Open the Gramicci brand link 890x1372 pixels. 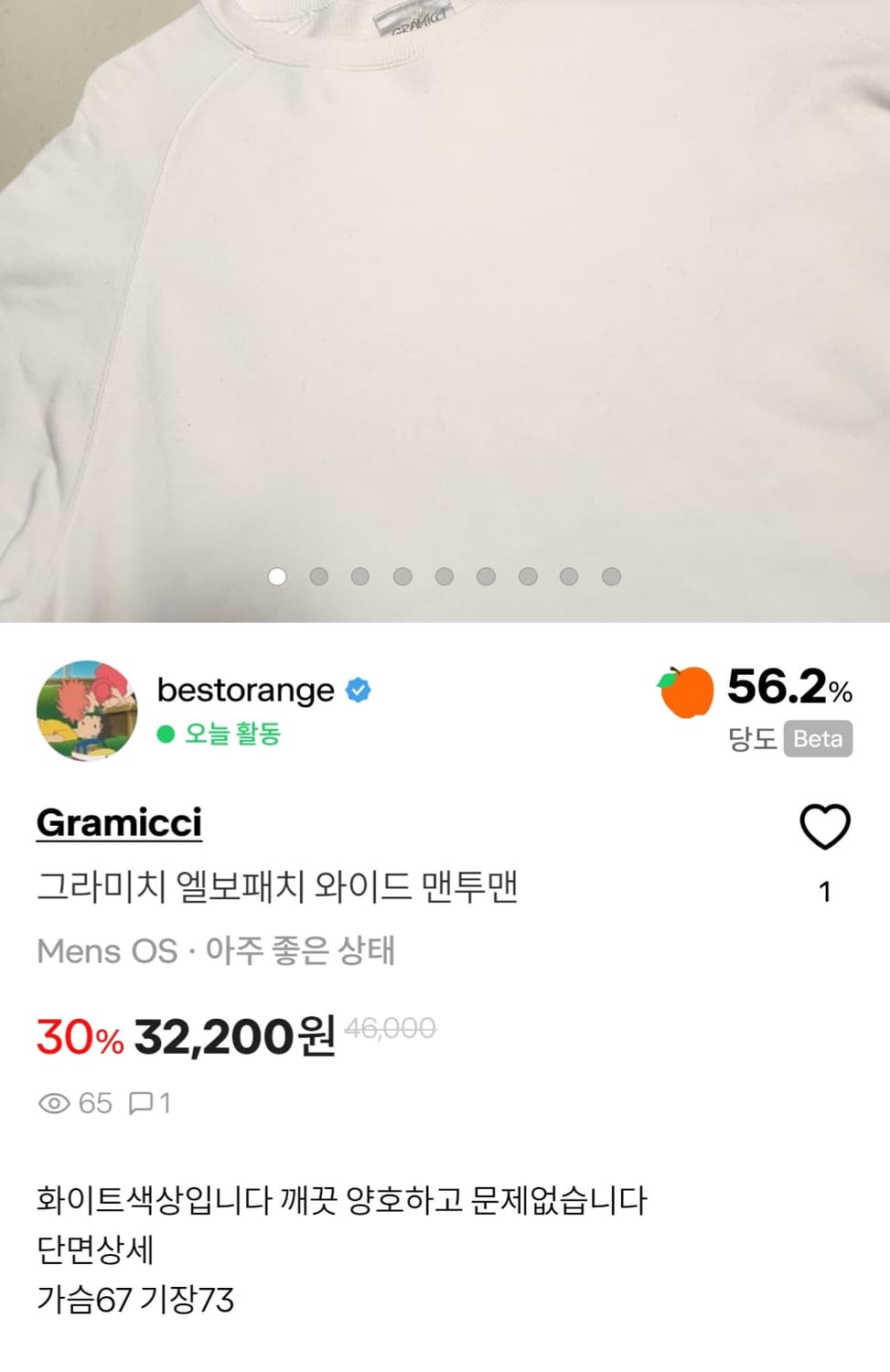[119, 822]
